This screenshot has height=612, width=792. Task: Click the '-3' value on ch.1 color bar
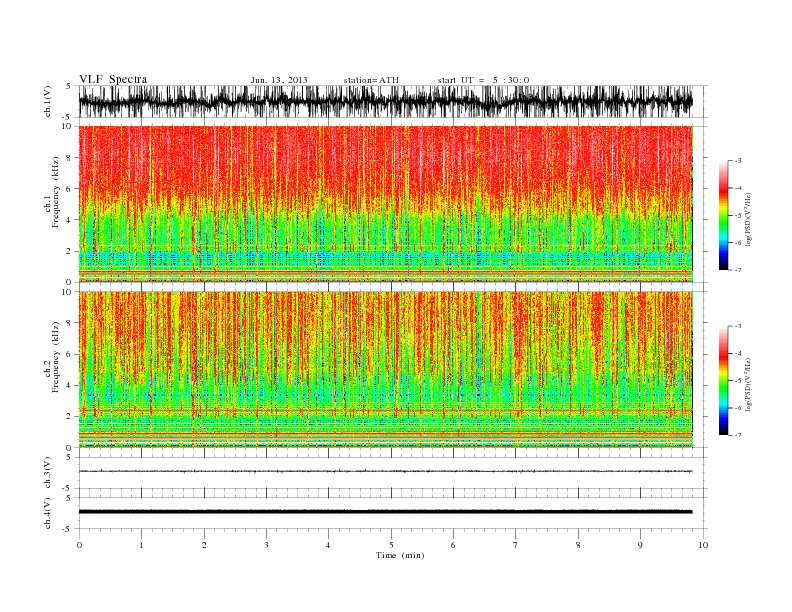(738, 161)
